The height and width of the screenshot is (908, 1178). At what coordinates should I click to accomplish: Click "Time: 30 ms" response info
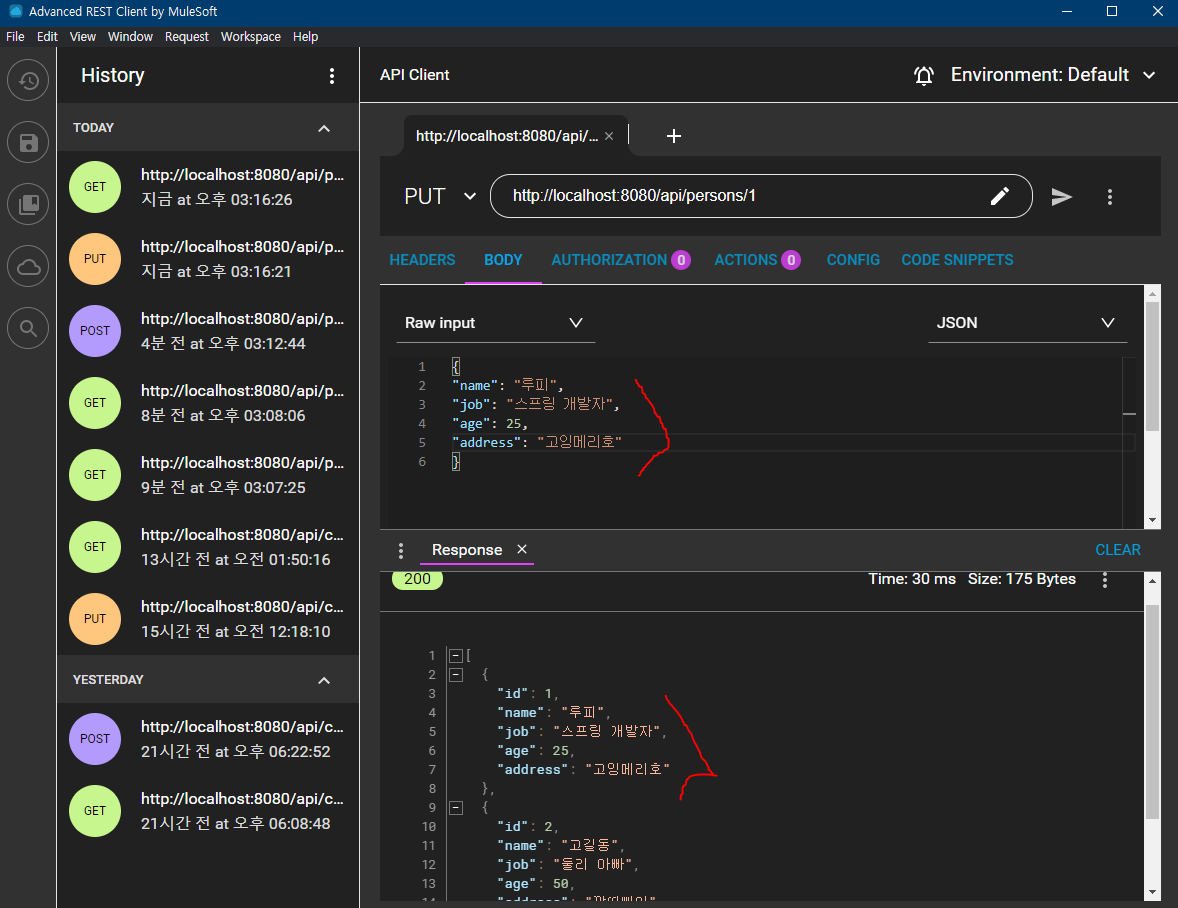click(x=911, y=579)
